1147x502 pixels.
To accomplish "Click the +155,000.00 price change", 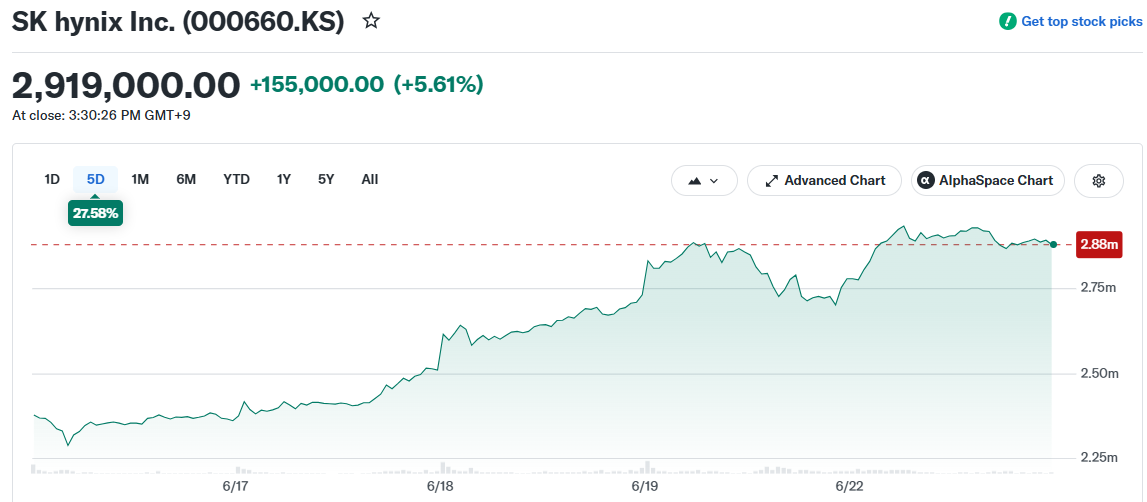I will (317, 85).
